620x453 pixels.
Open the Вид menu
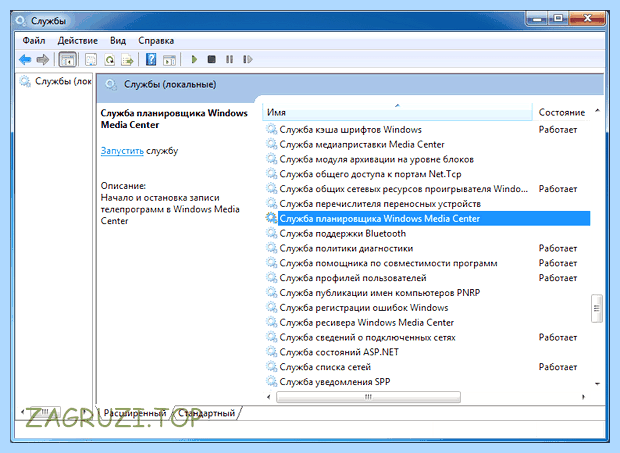point(118,41)
